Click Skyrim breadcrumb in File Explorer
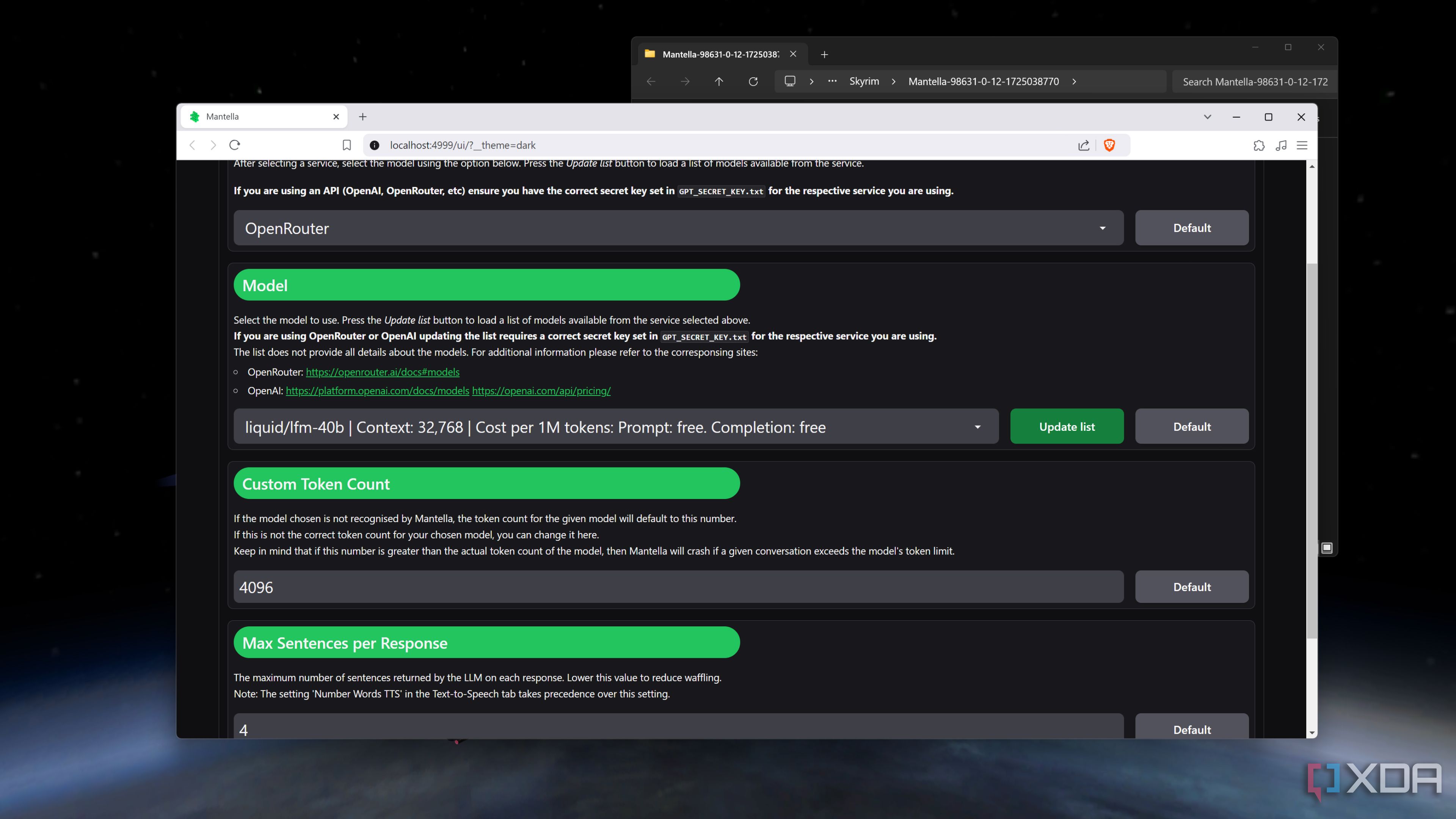The image size is (1456, 819). pyautogui.click(x=864, y=82)
